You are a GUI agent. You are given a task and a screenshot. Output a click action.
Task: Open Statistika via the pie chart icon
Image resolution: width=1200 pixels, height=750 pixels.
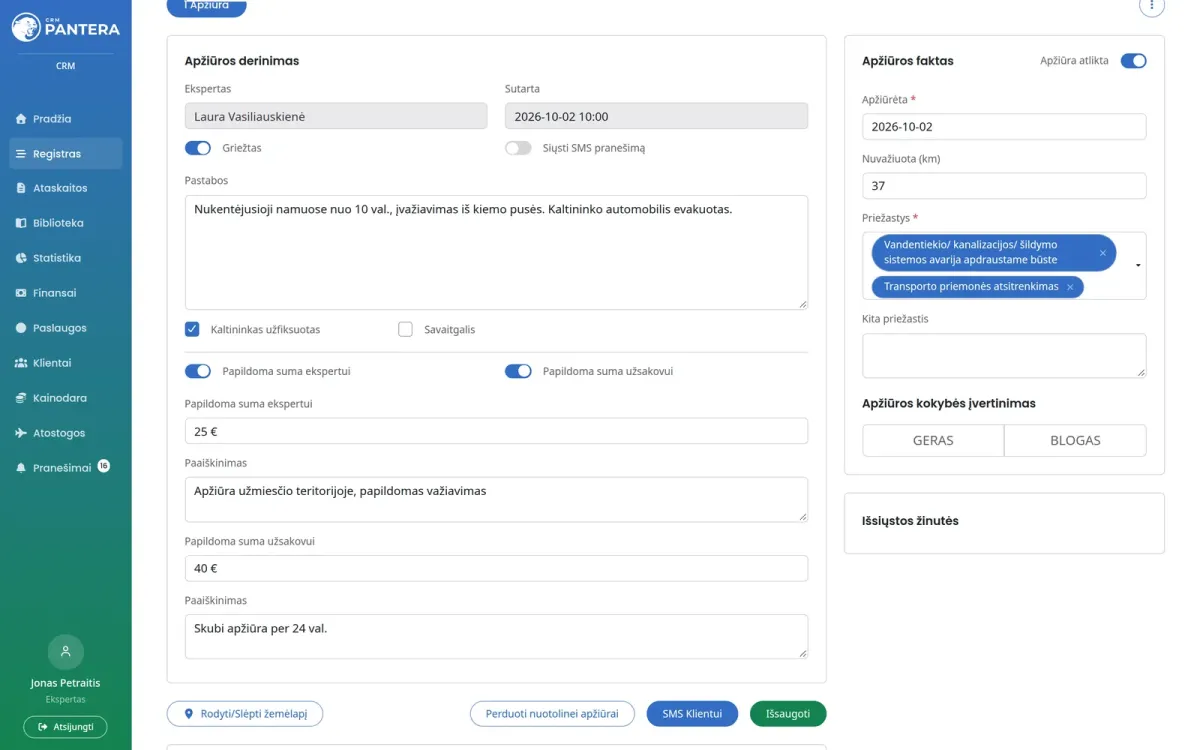click(21, 258)
